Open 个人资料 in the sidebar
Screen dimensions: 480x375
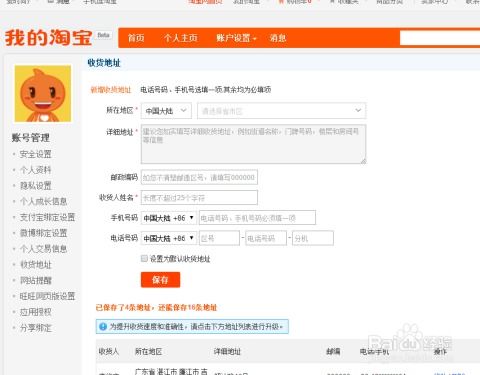coord(35,170)
